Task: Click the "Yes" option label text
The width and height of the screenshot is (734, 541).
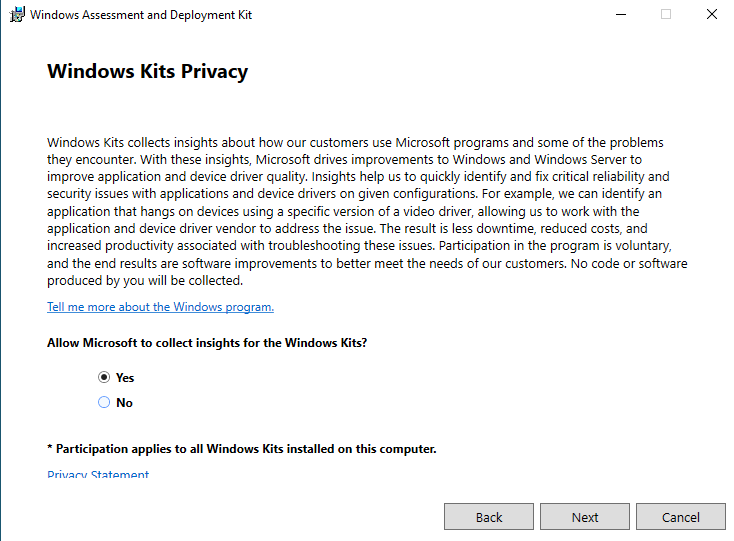Action: (125, 378)
